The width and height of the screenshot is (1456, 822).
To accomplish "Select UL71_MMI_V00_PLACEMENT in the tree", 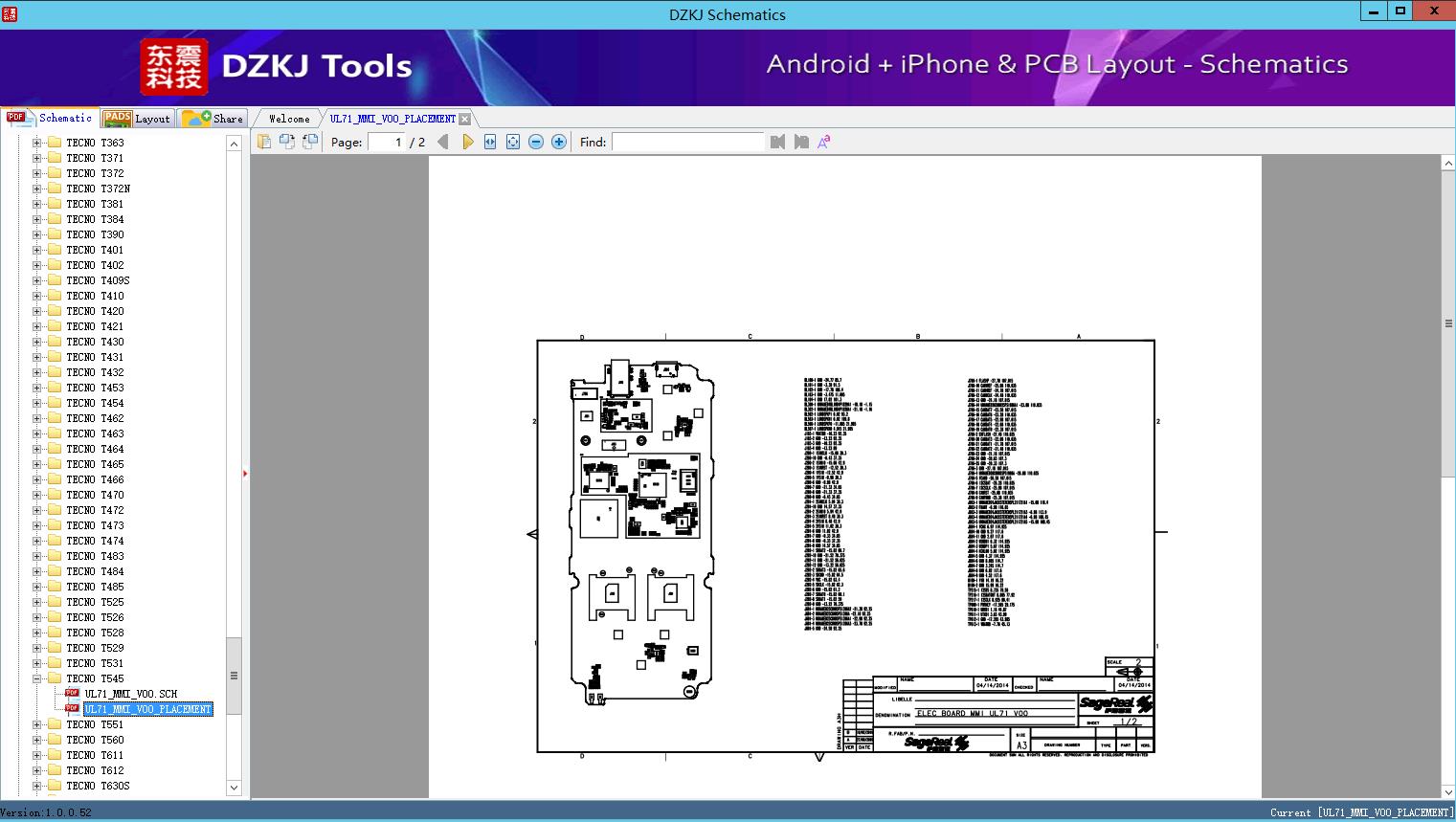I will click(x=148, y=709).
